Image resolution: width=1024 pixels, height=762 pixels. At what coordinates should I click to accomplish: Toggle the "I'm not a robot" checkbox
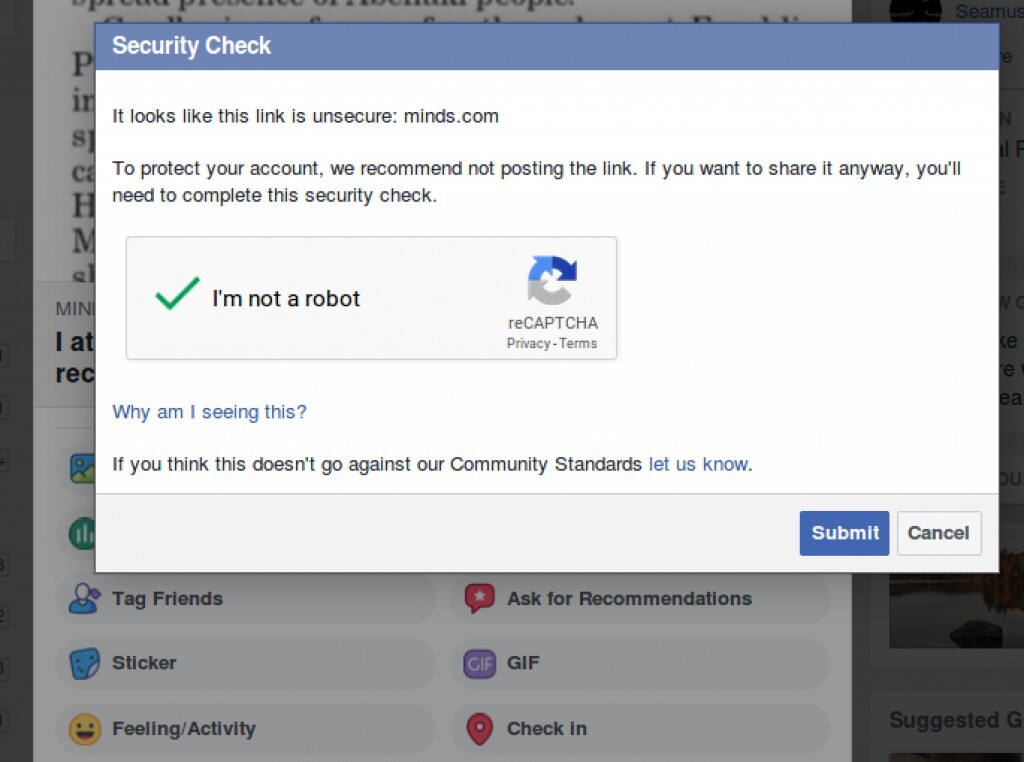tap(177, 296)
